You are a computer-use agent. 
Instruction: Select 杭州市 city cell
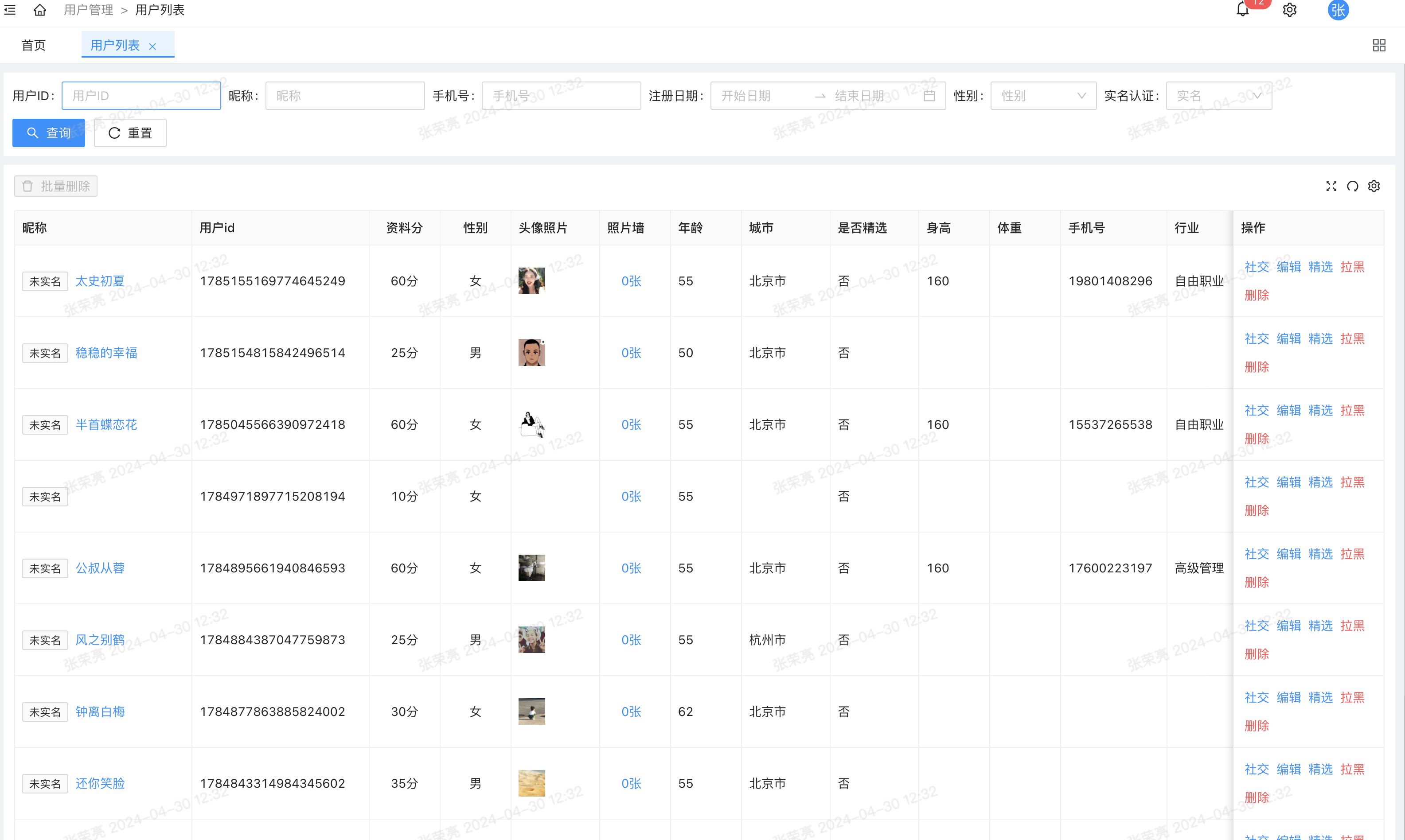click(x=767, y=640)
